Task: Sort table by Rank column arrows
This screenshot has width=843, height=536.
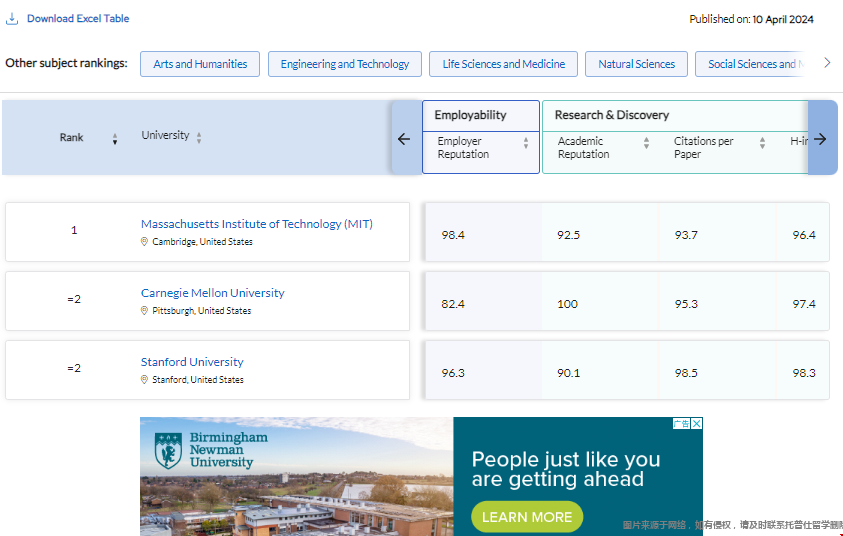Action: click(x=115, y=139)
